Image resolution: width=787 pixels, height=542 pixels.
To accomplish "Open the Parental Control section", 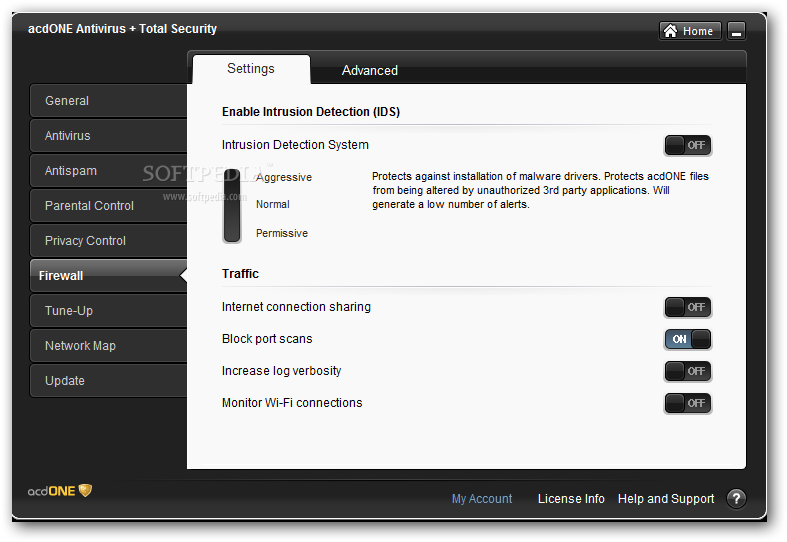I will click(108, 206).
